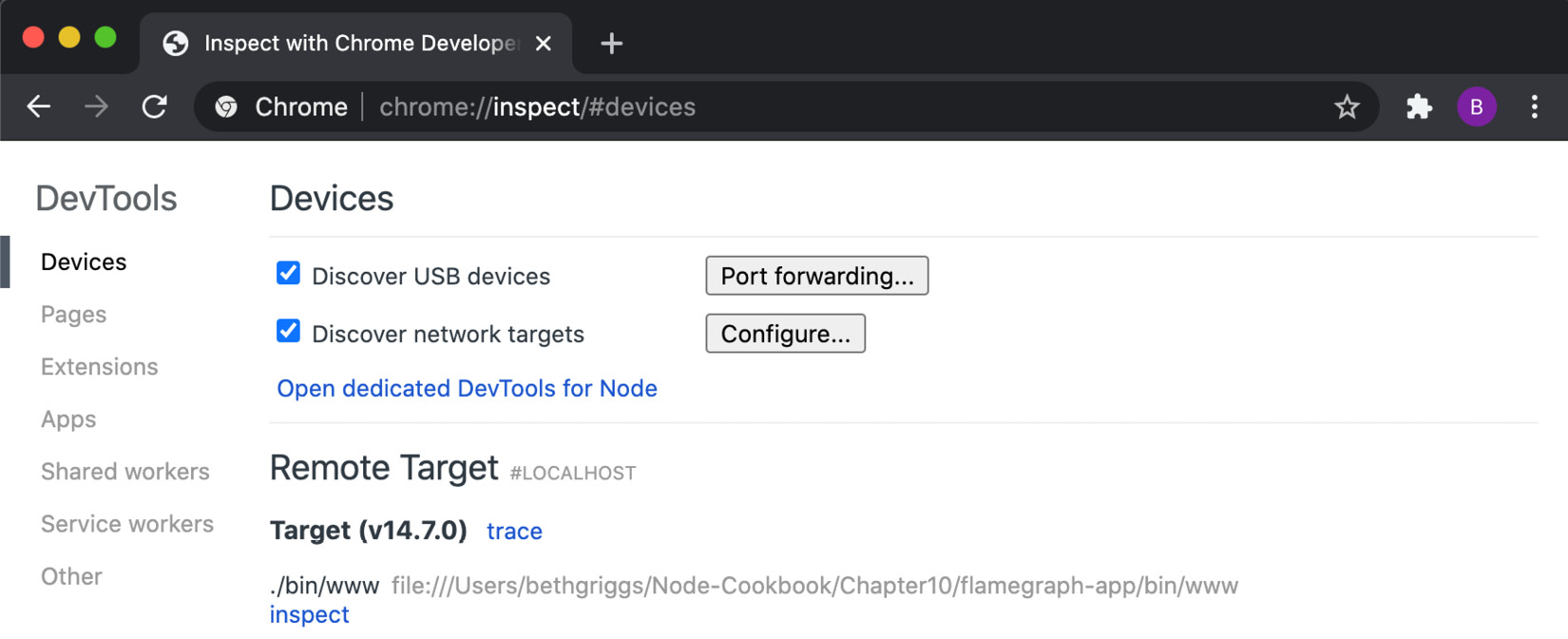Open Extensions in the DevTools sidebar
The width and height of the screenshot is (1568, 639).
click(x=99, y=366)
